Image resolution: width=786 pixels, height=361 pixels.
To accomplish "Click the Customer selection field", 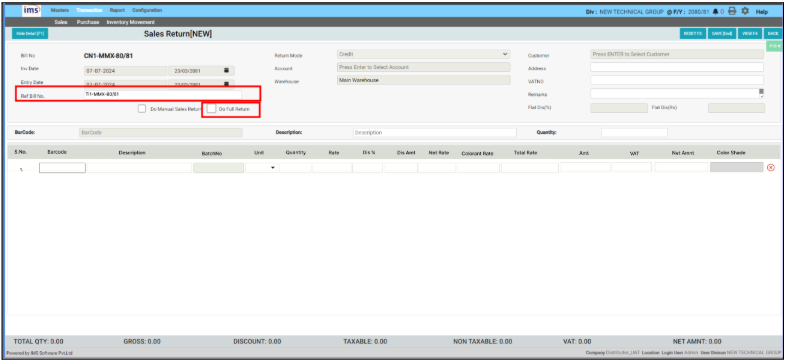I will point(677,54).
